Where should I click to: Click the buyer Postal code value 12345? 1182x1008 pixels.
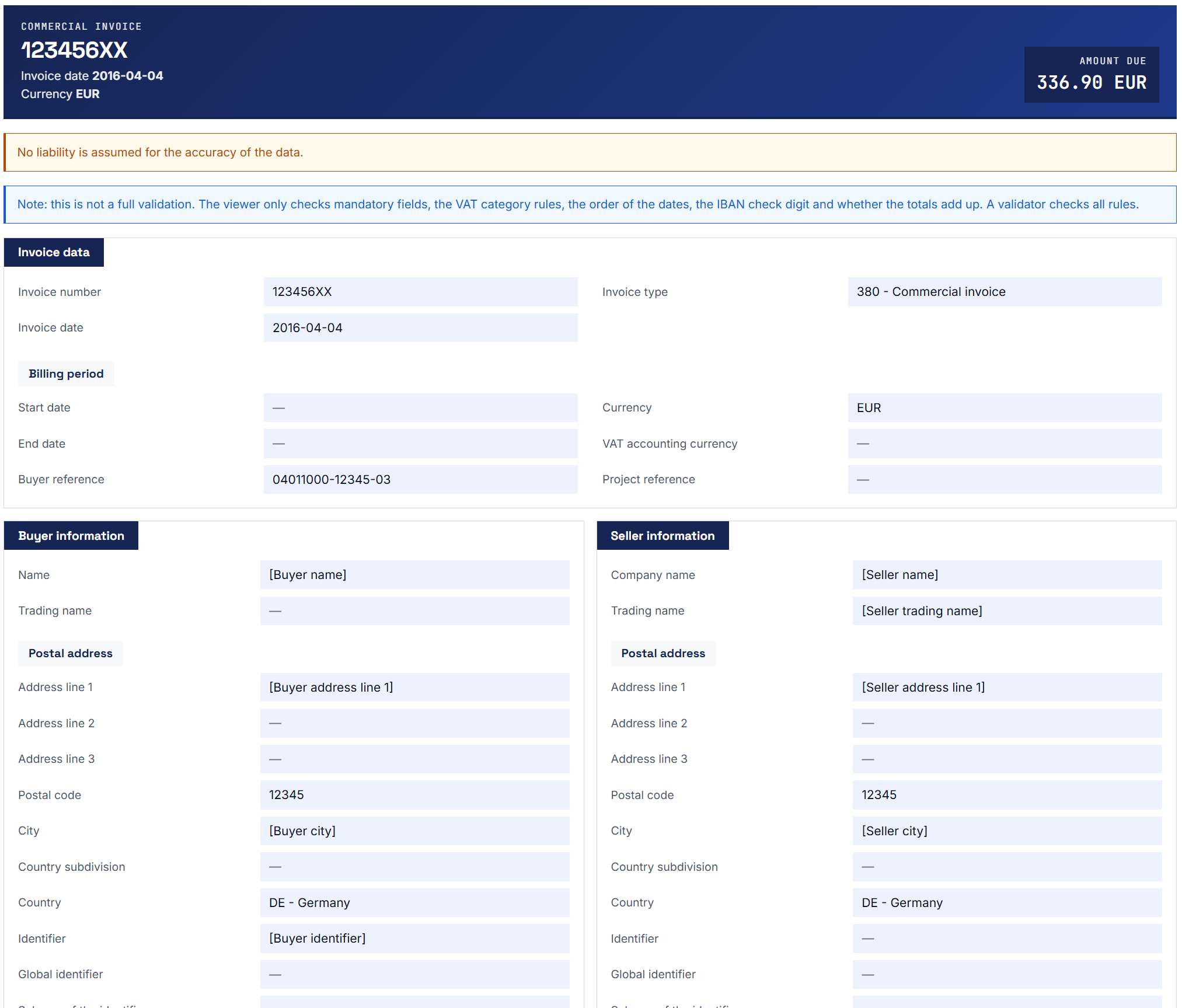(x=414, y=795)
